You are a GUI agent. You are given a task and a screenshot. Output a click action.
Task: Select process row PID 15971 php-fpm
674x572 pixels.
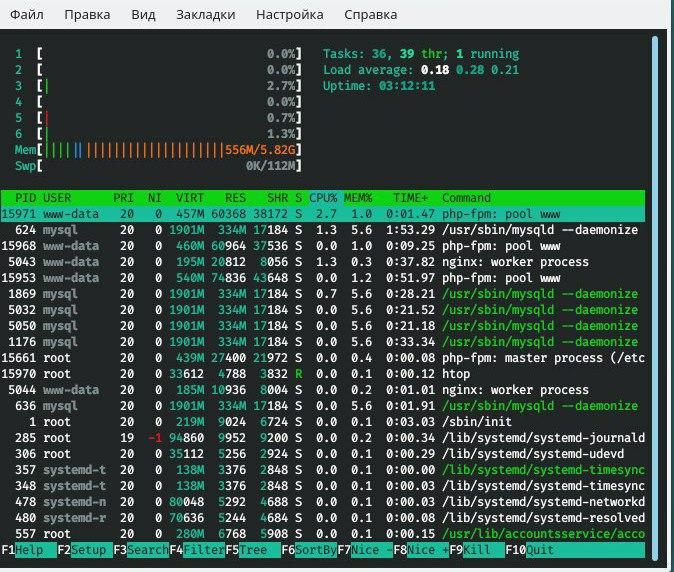coord(323,214)
